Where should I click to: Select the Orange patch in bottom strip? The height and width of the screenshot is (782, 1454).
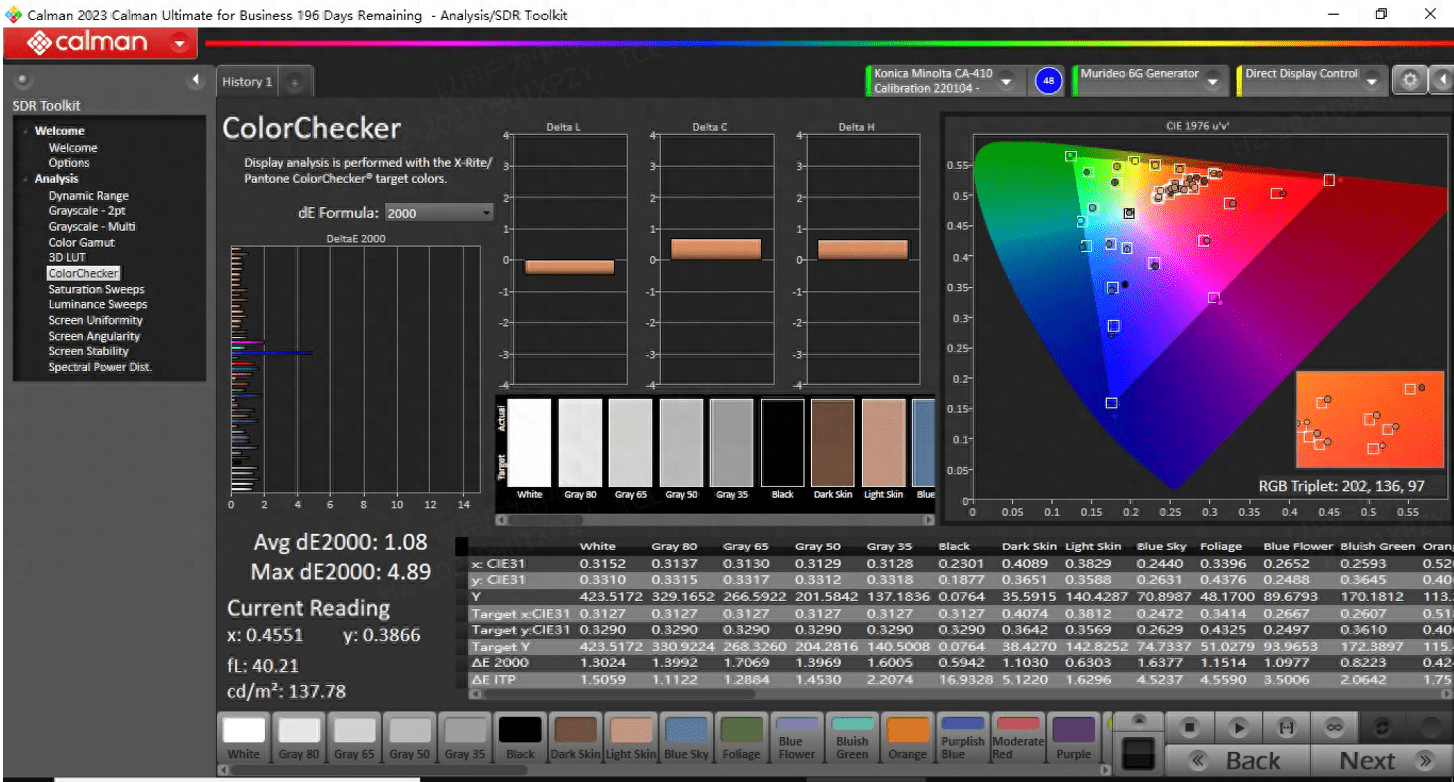click(907, 739)
